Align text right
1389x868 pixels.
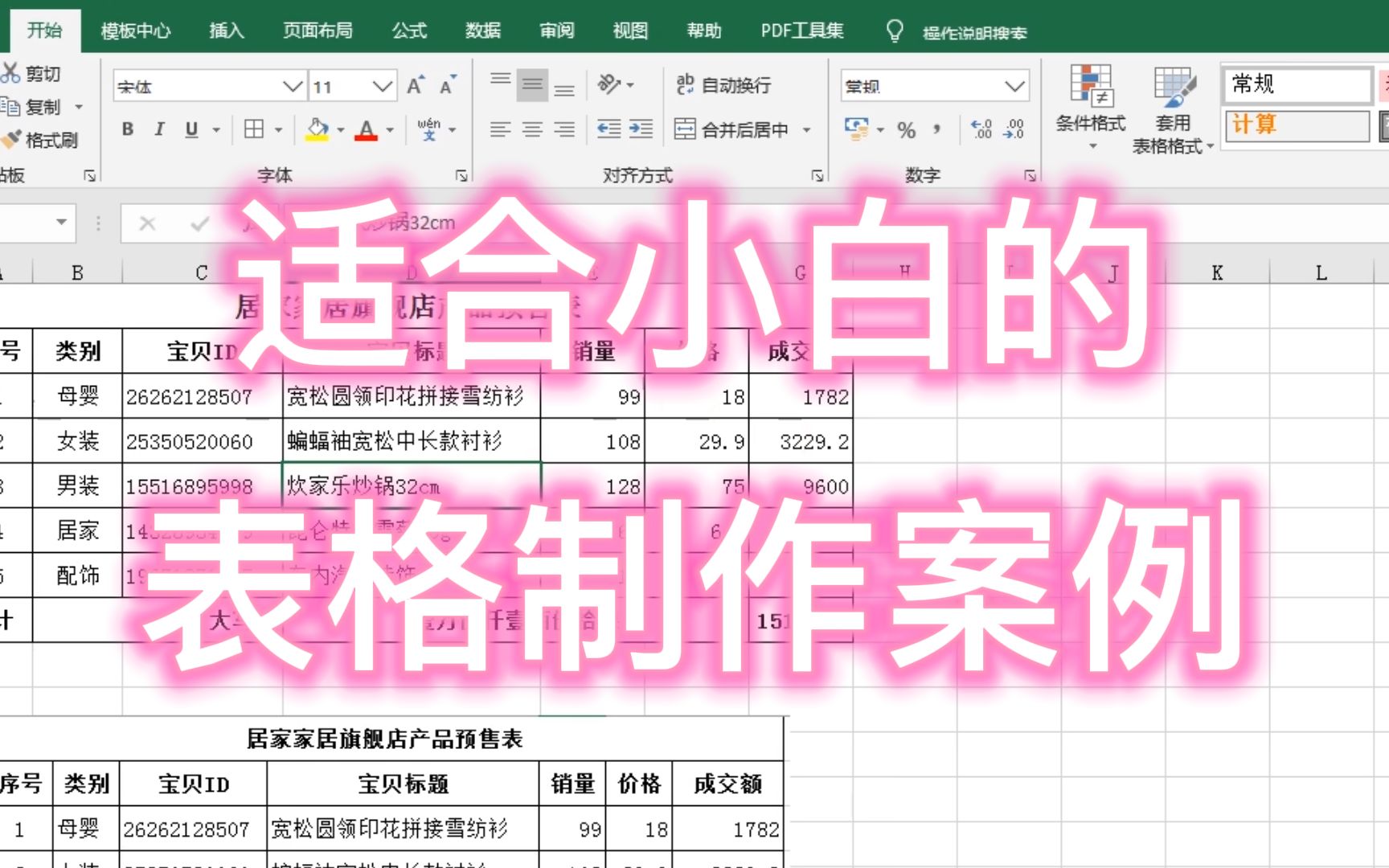click(564, 129)
